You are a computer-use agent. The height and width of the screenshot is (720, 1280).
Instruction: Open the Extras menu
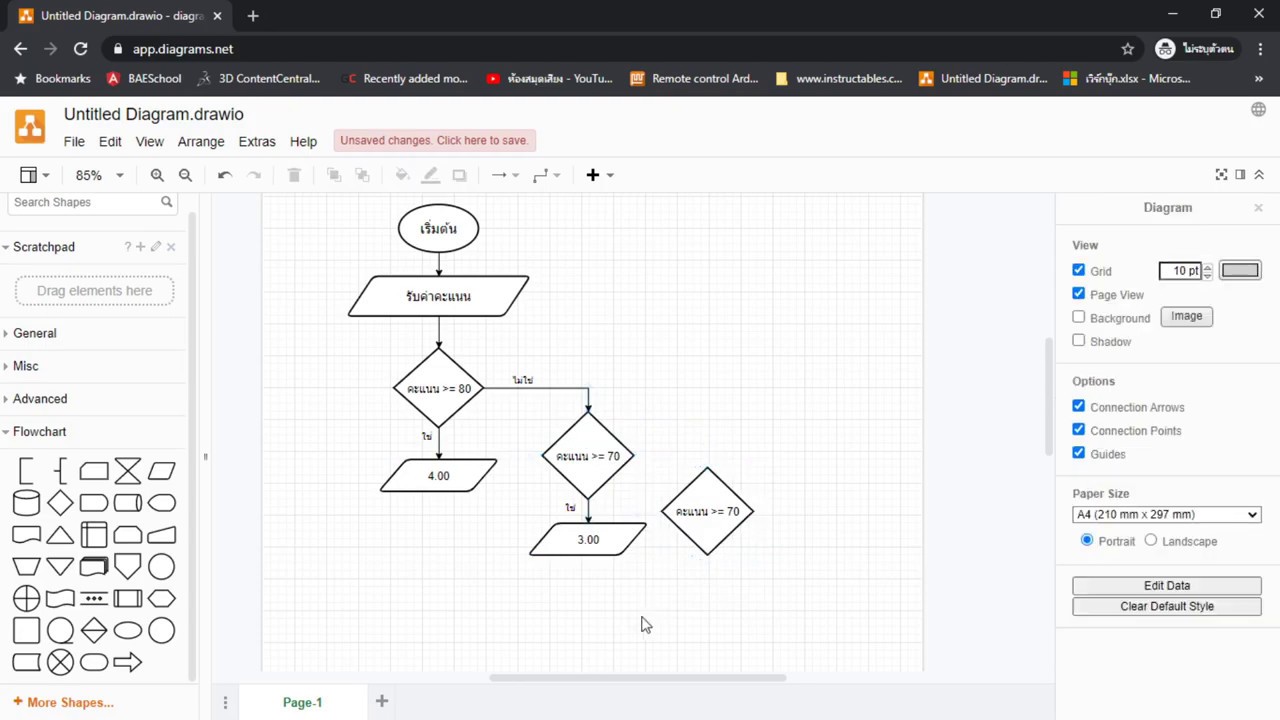coord(257,142)
